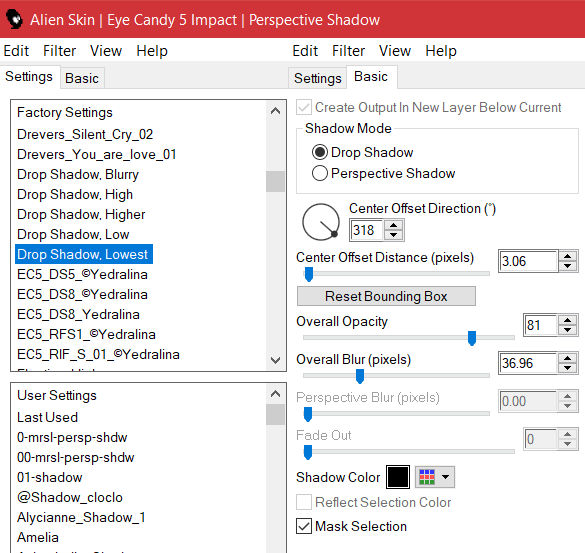
Task: Decrease Overall Blur with down arrow
Action: point(567,368)
